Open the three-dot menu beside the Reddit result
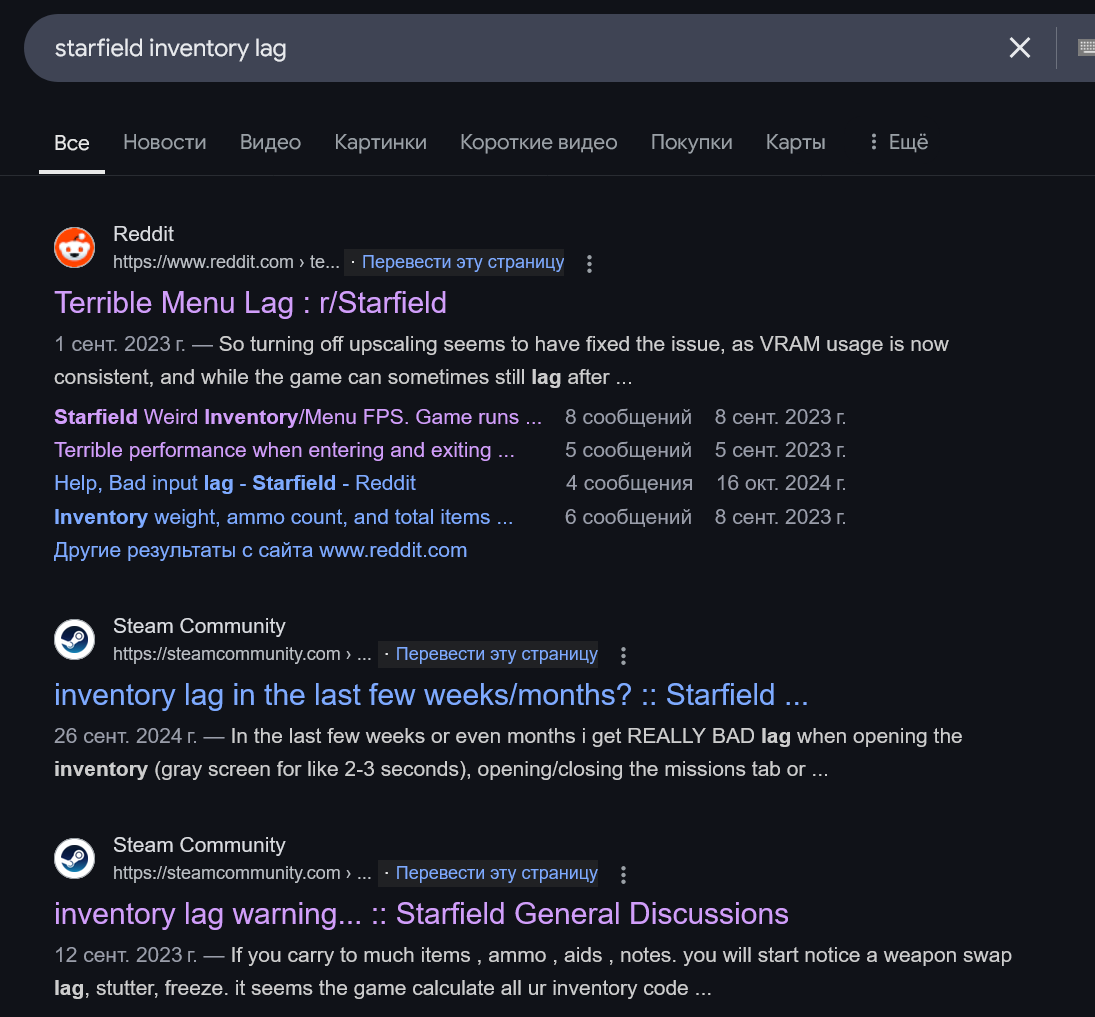The height and width of the screenshot is (1017, 1095). (x=589, y=263)
